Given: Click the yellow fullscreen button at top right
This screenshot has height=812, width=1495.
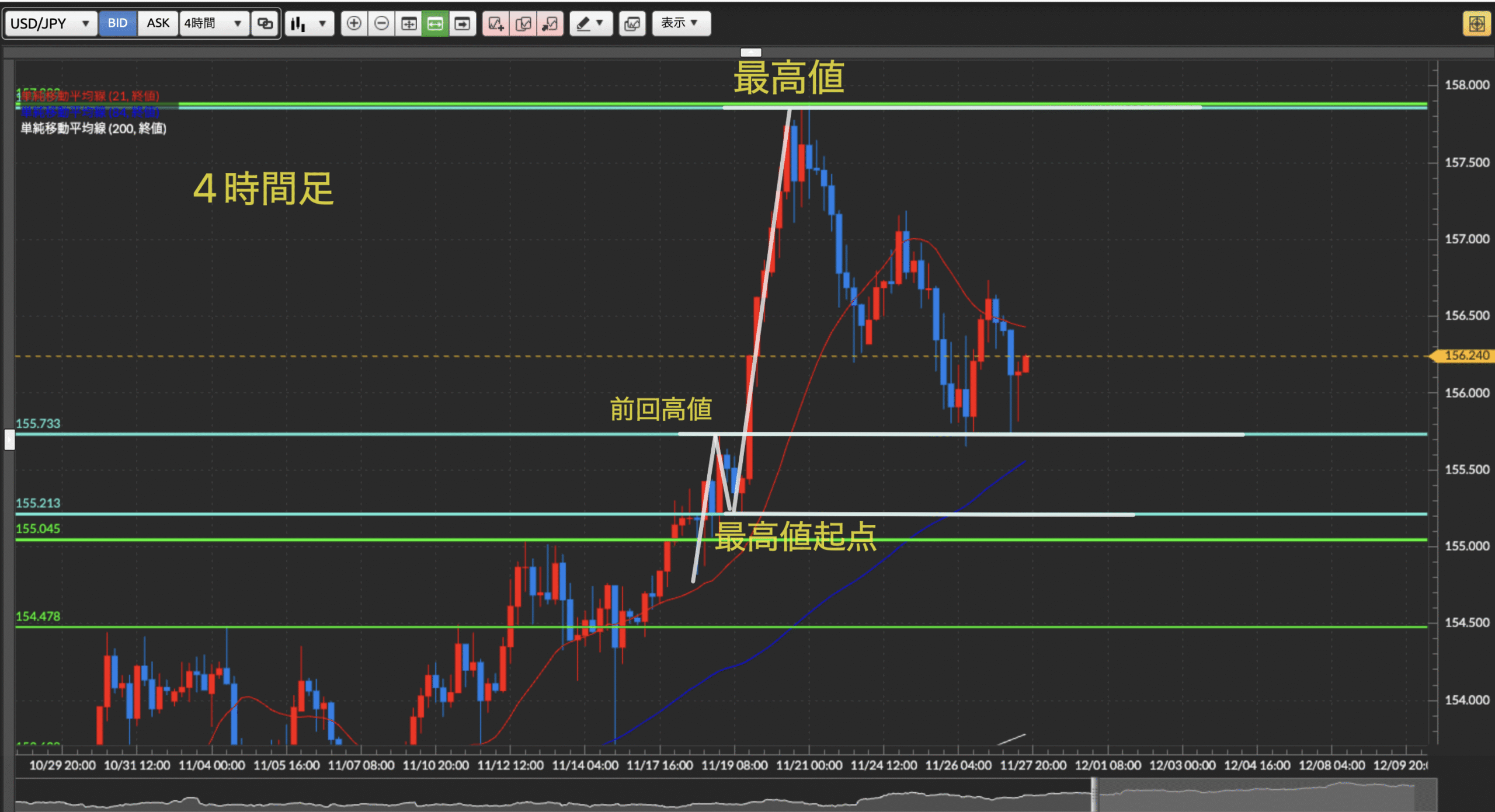Looking at the screenshot, I should (x=1476, y=24).
